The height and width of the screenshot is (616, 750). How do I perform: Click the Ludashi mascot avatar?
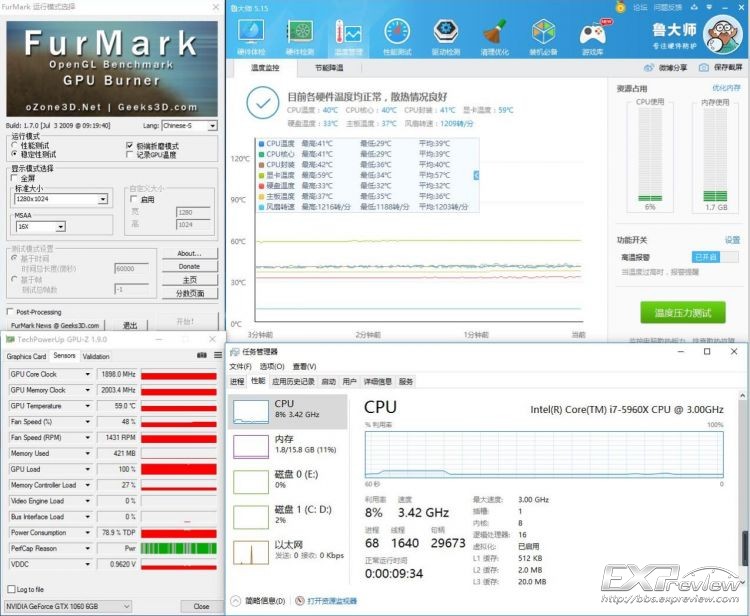pos(722,34)
